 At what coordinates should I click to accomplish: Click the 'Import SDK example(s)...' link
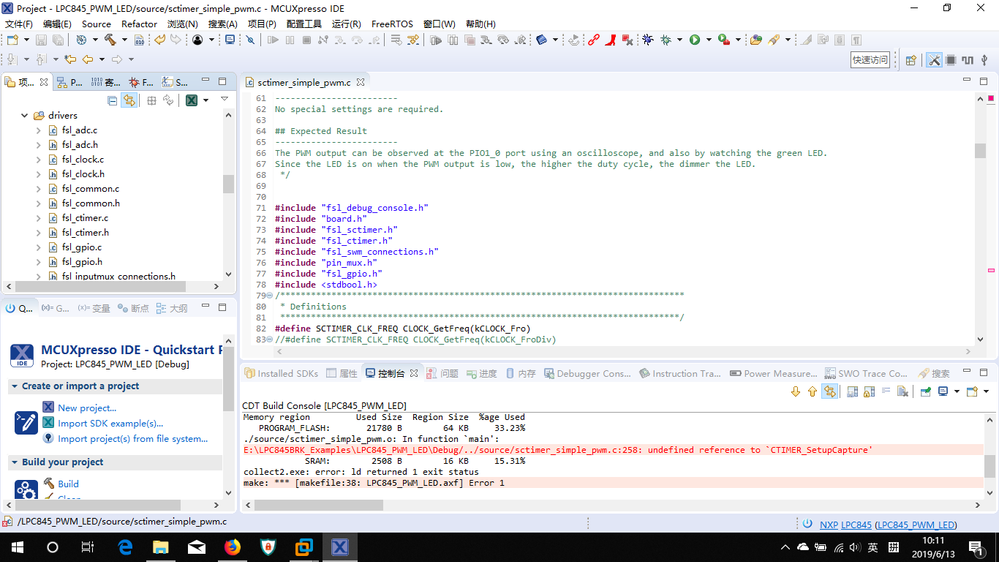tap(110, 423)
